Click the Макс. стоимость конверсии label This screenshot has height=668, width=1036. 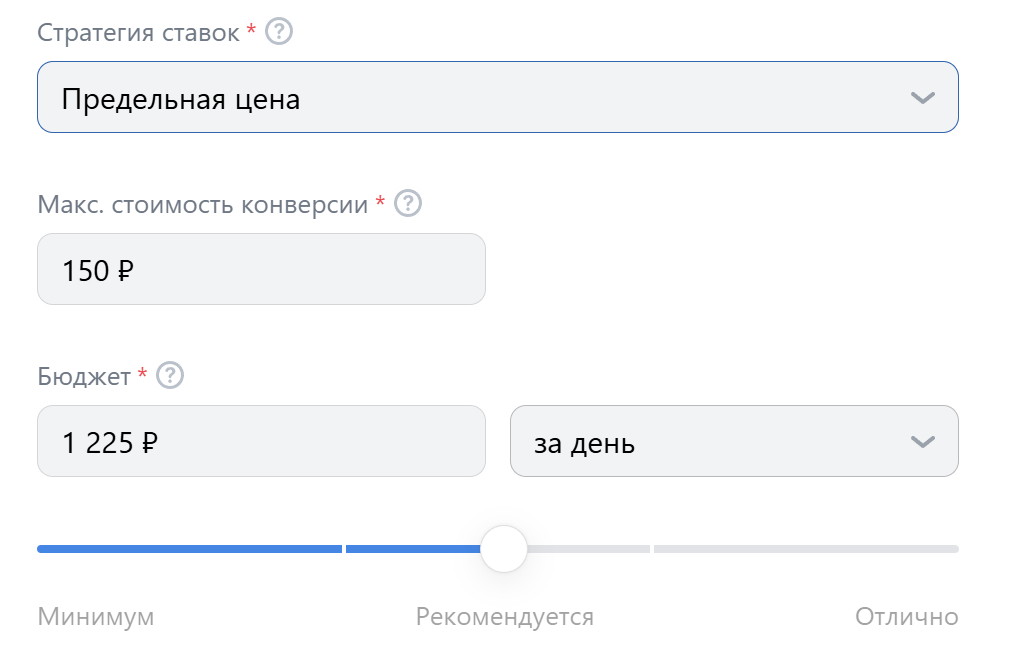pos(202,204)
